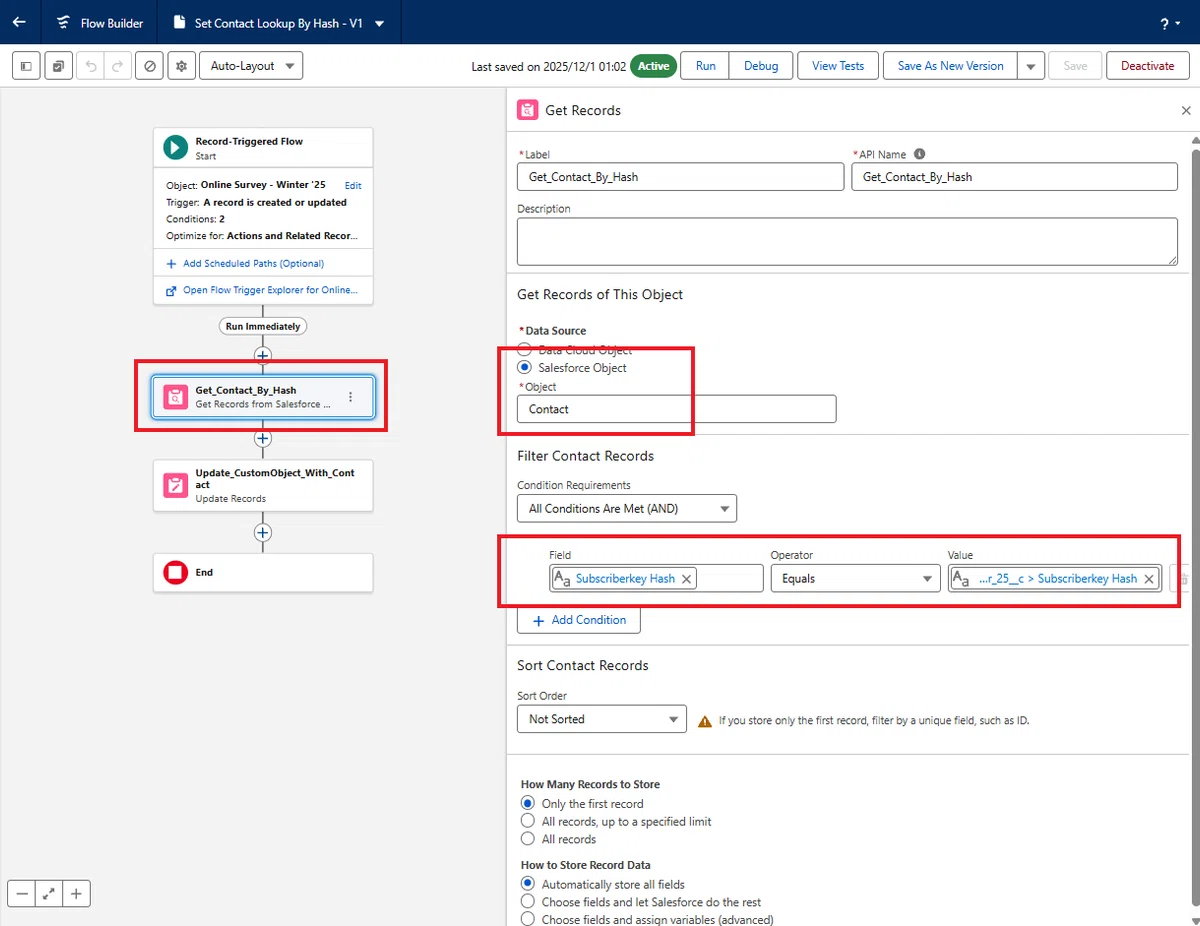This screenshot has width=1200, height=926.
Task: Click the flow document icon beside title
Action: [179, 23]
